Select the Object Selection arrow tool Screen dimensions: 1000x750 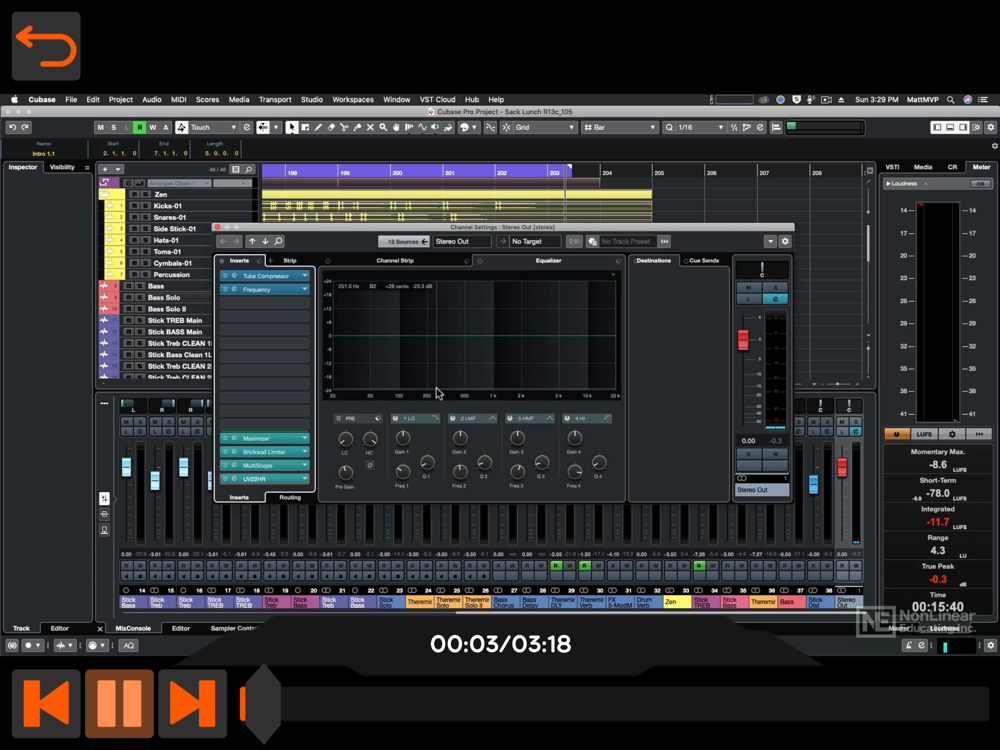(291, 128)
